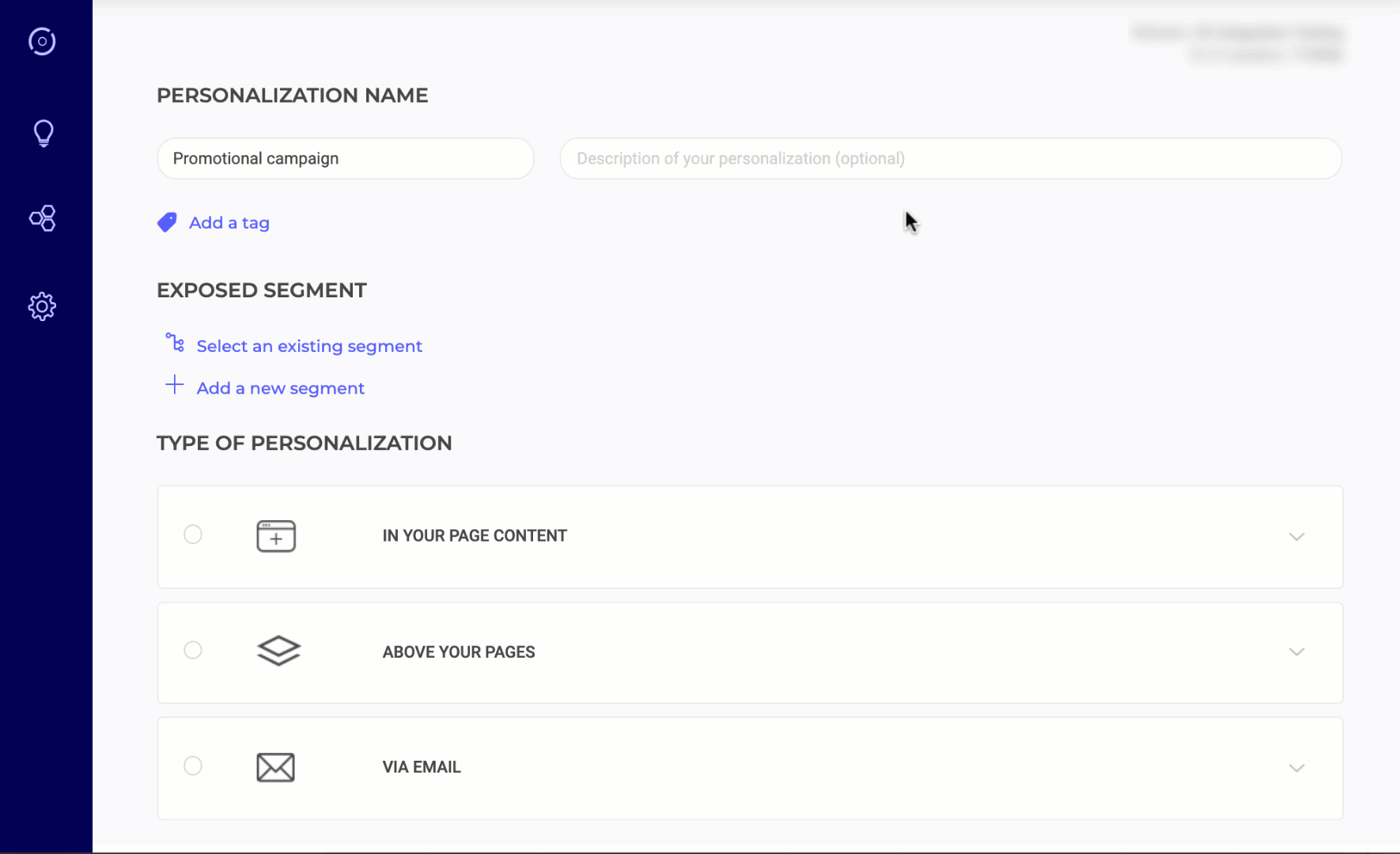This screenshot has width=1400, height=854.
Task: Expand the Via Email chevron
Action: tap(1296, 768)
